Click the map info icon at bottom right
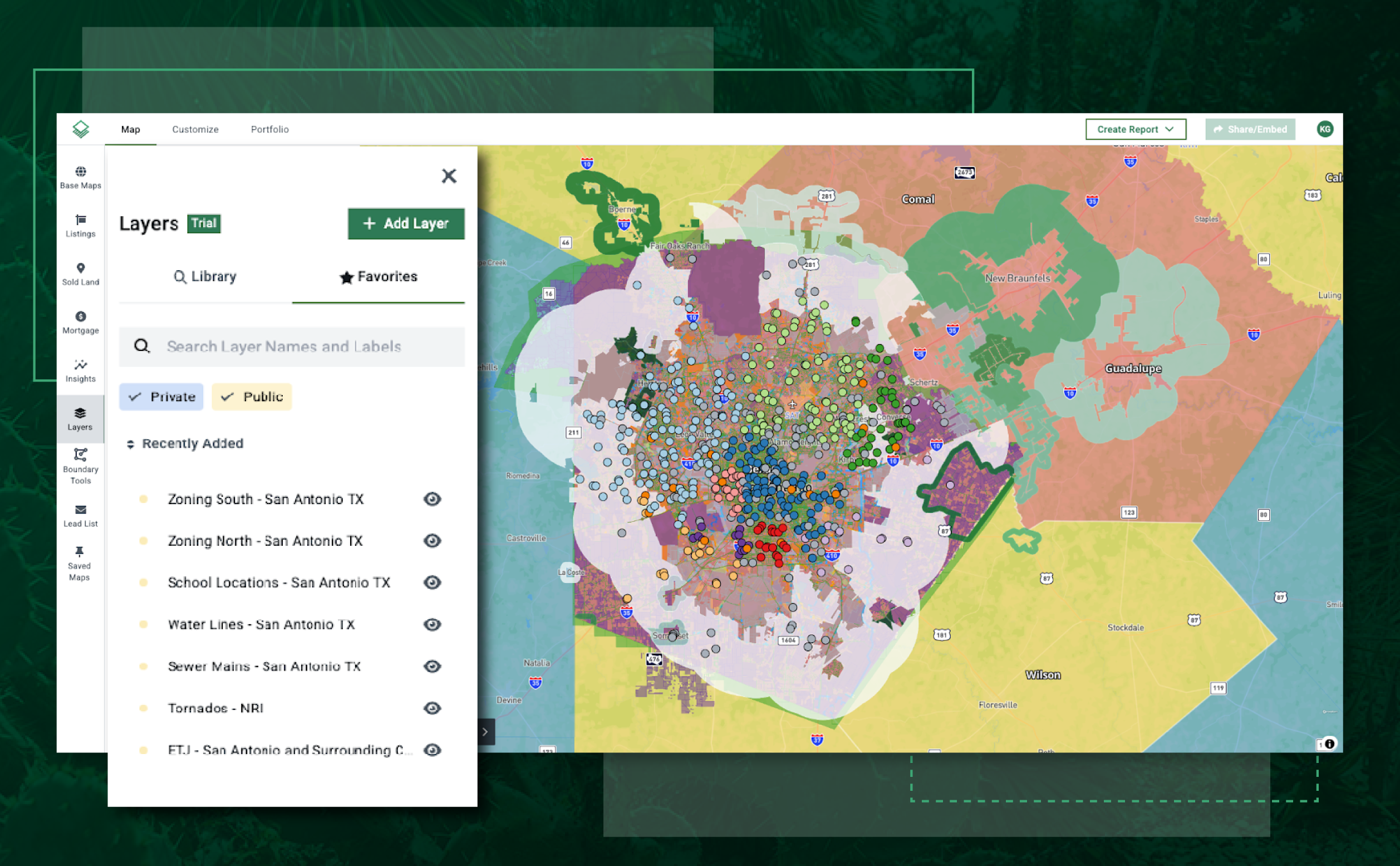 (x=1329, y=743)
